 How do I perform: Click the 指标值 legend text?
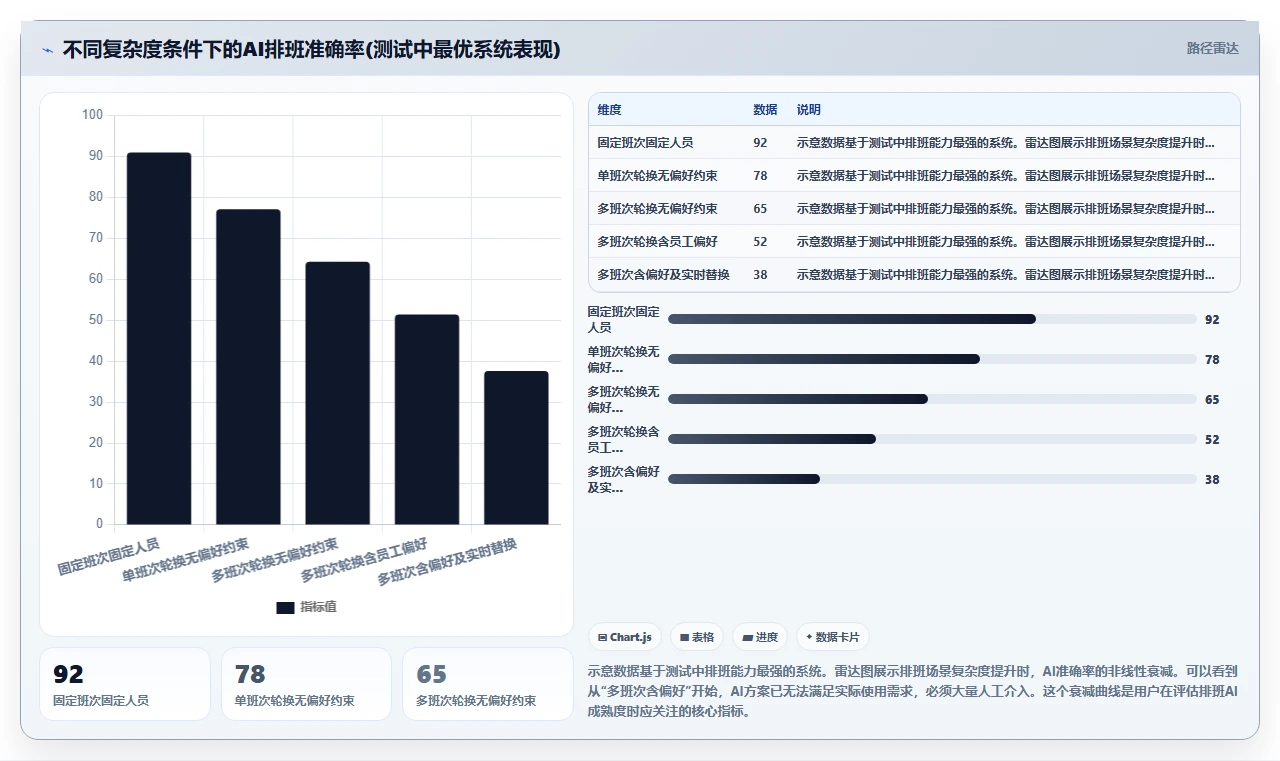(x=318, y=607)
